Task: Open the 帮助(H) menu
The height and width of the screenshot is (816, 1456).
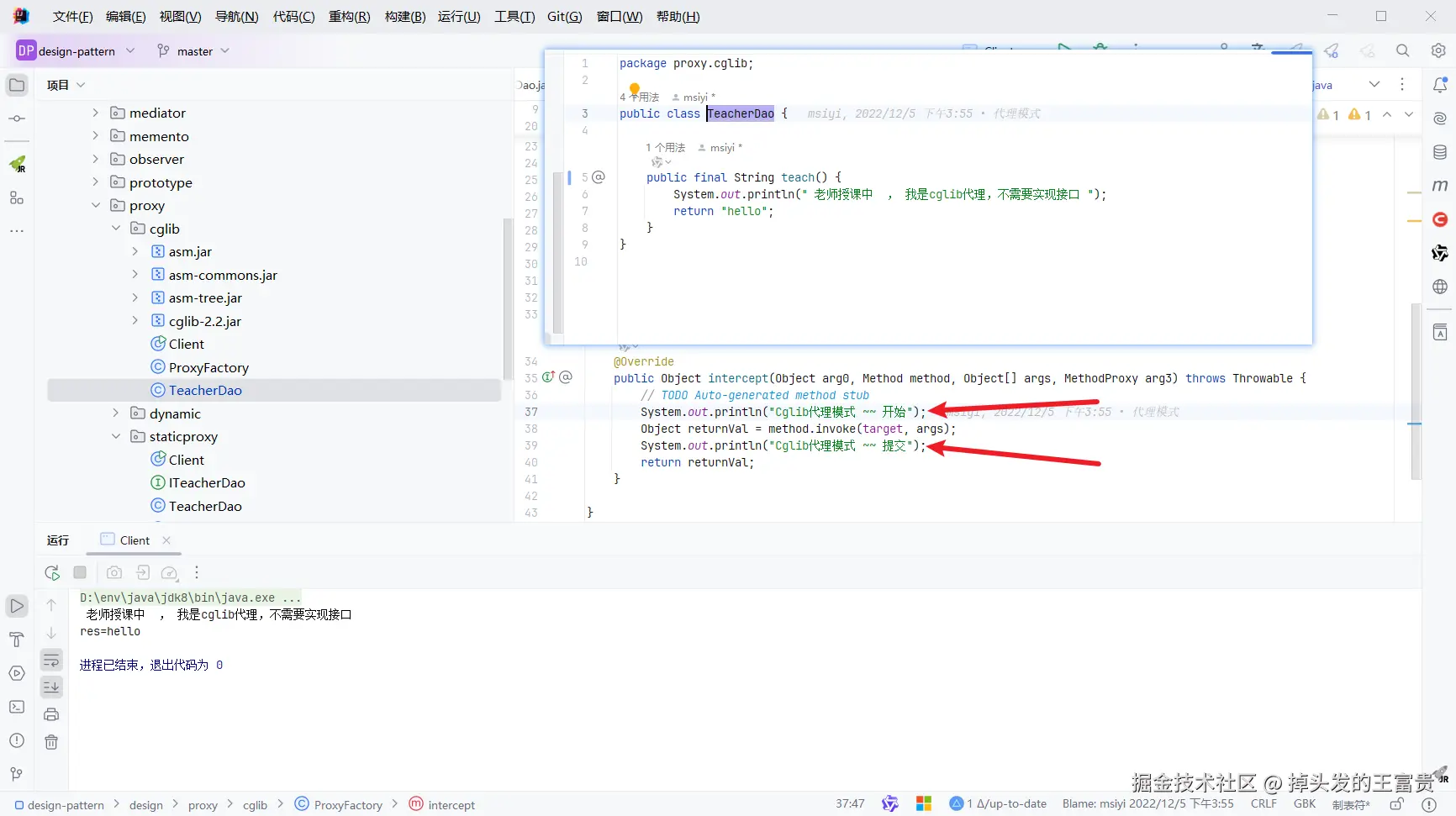Action: [x=678, y=16]
